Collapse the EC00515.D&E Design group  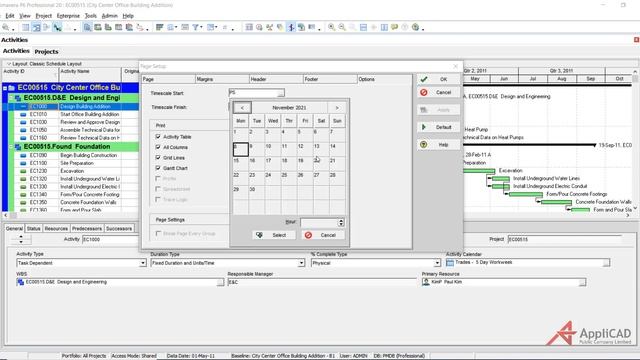11,98
